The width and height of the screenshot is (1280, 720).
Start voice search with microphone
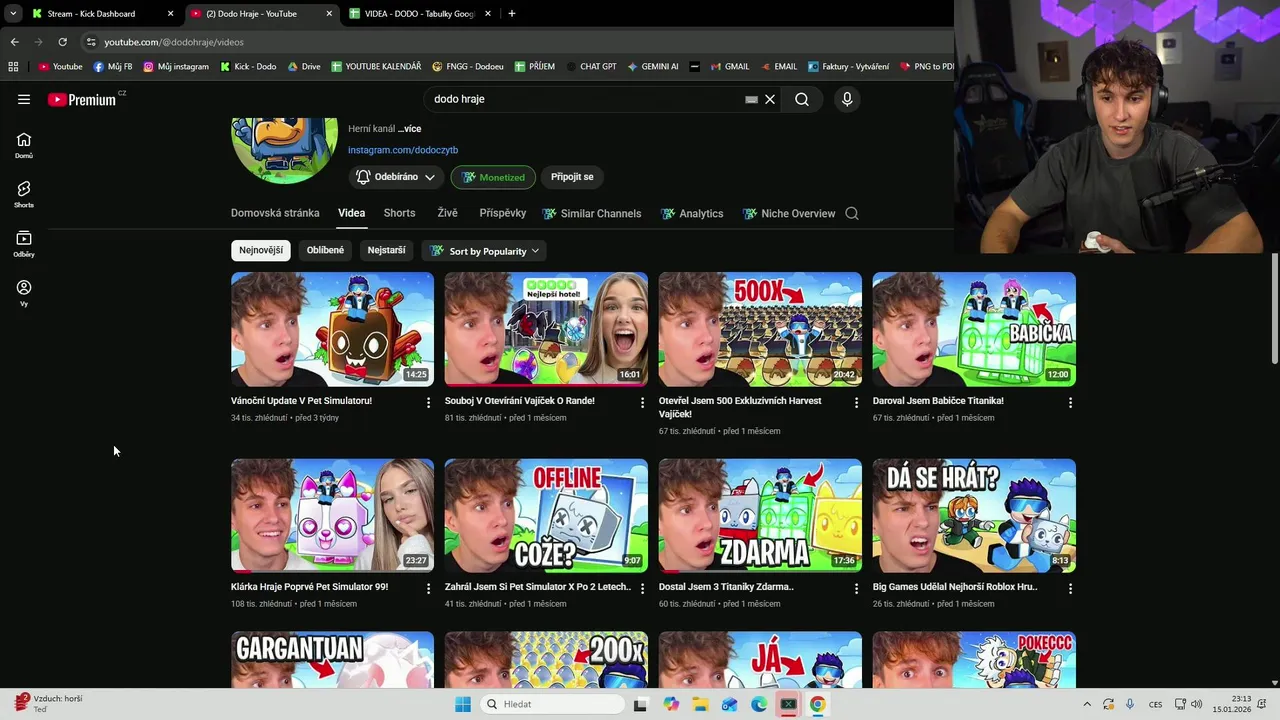847,99
